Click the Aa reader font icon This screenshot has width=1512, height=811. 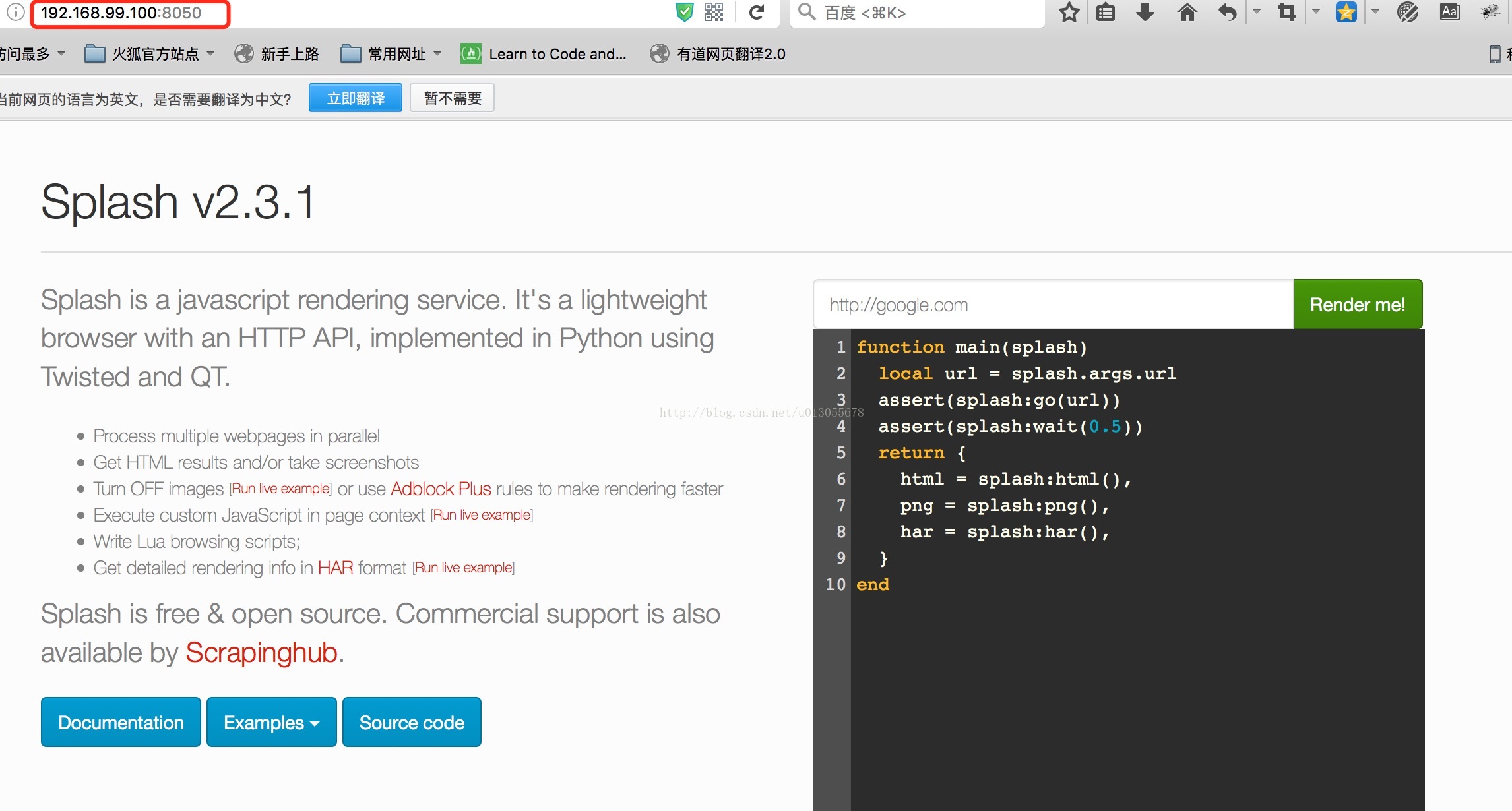(x=1449, y=12)
